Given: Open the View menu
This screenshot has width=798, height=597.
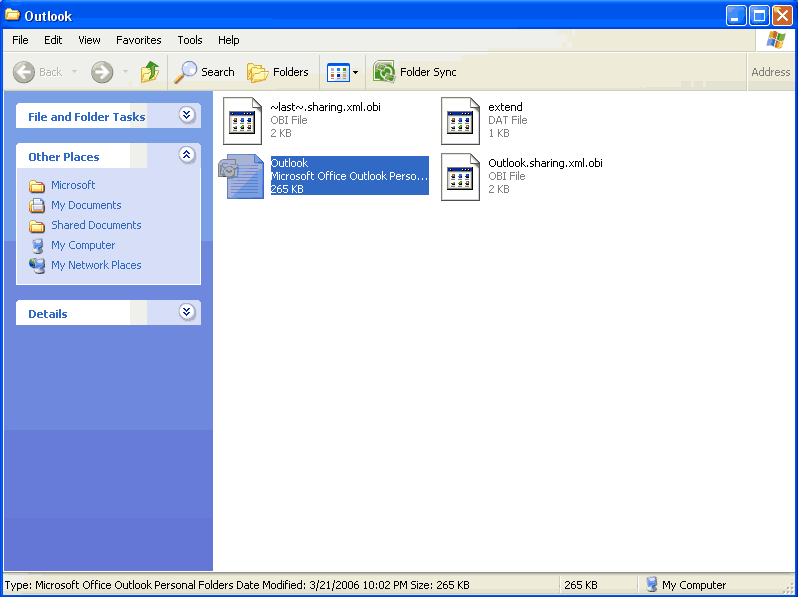Looking at the screenshot, I should [x=89, y=40].
